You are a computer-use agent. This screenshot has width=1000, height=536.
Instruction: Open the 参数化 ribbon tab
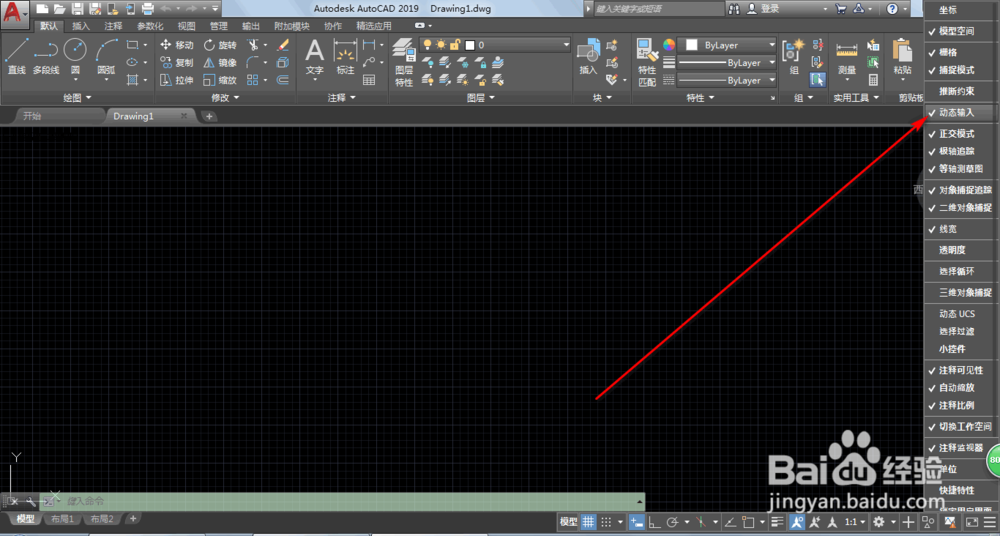[x=150, y=26]
